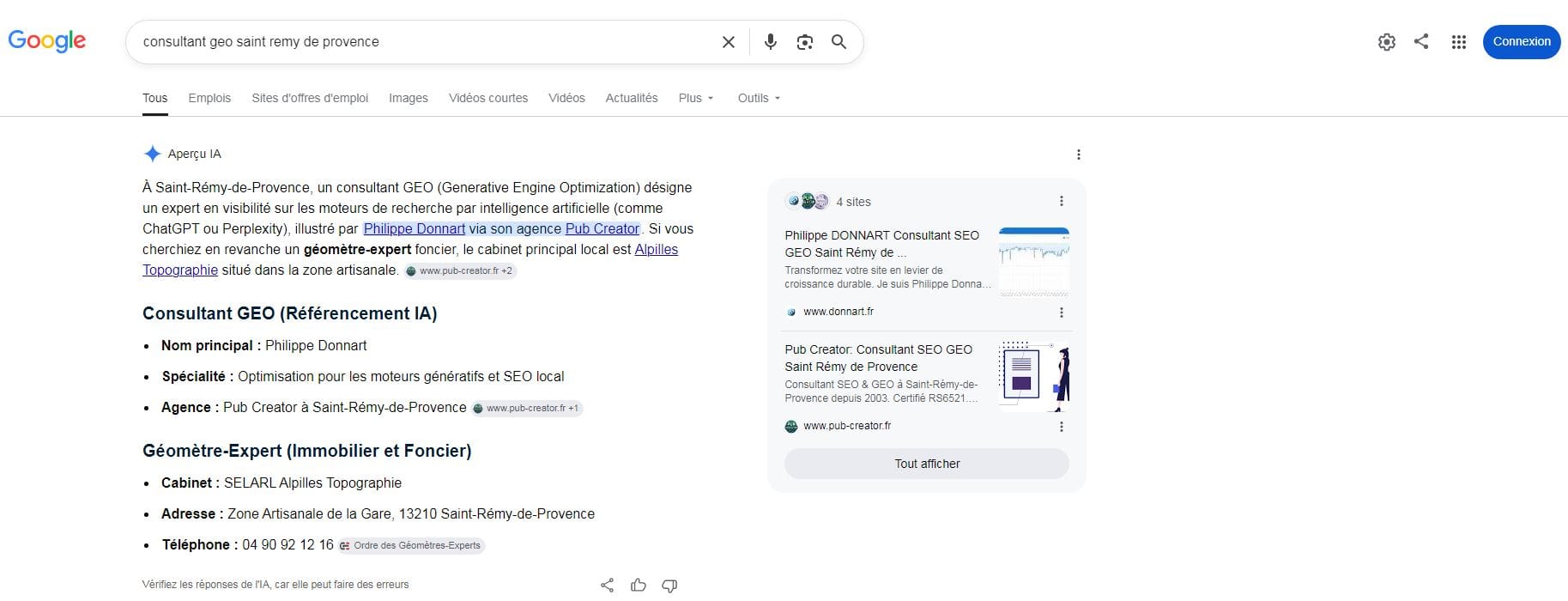Open Aperçu IA three-dot options menu

[x=1079, y=155]
